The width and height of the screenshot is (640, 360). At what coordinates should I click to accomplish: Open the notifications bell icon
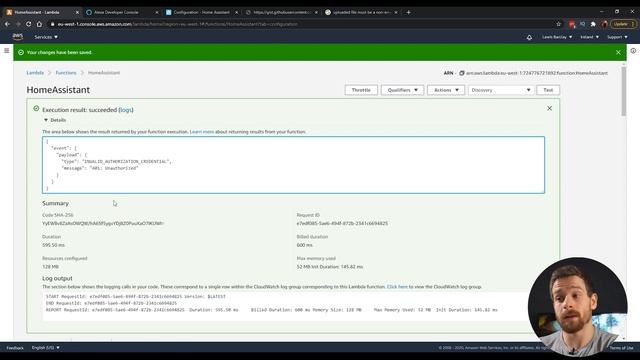[529, 37]
